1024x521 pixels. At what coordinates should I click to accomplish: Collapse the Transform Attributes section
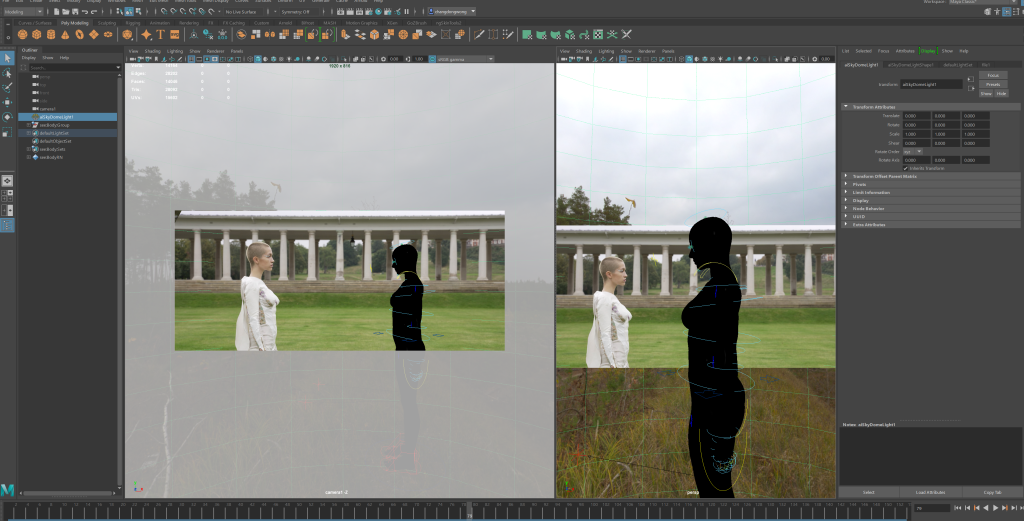(x=845, y=106)
